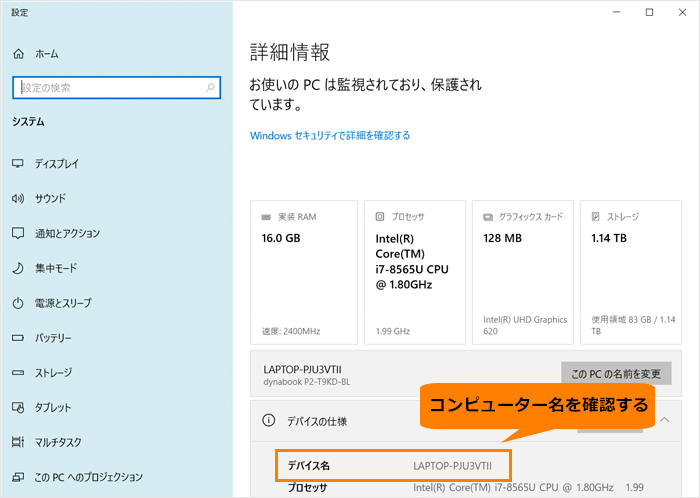Click the グラフィックス カード 128 MB card
The image size is (700, 498).
coord(523,273)
